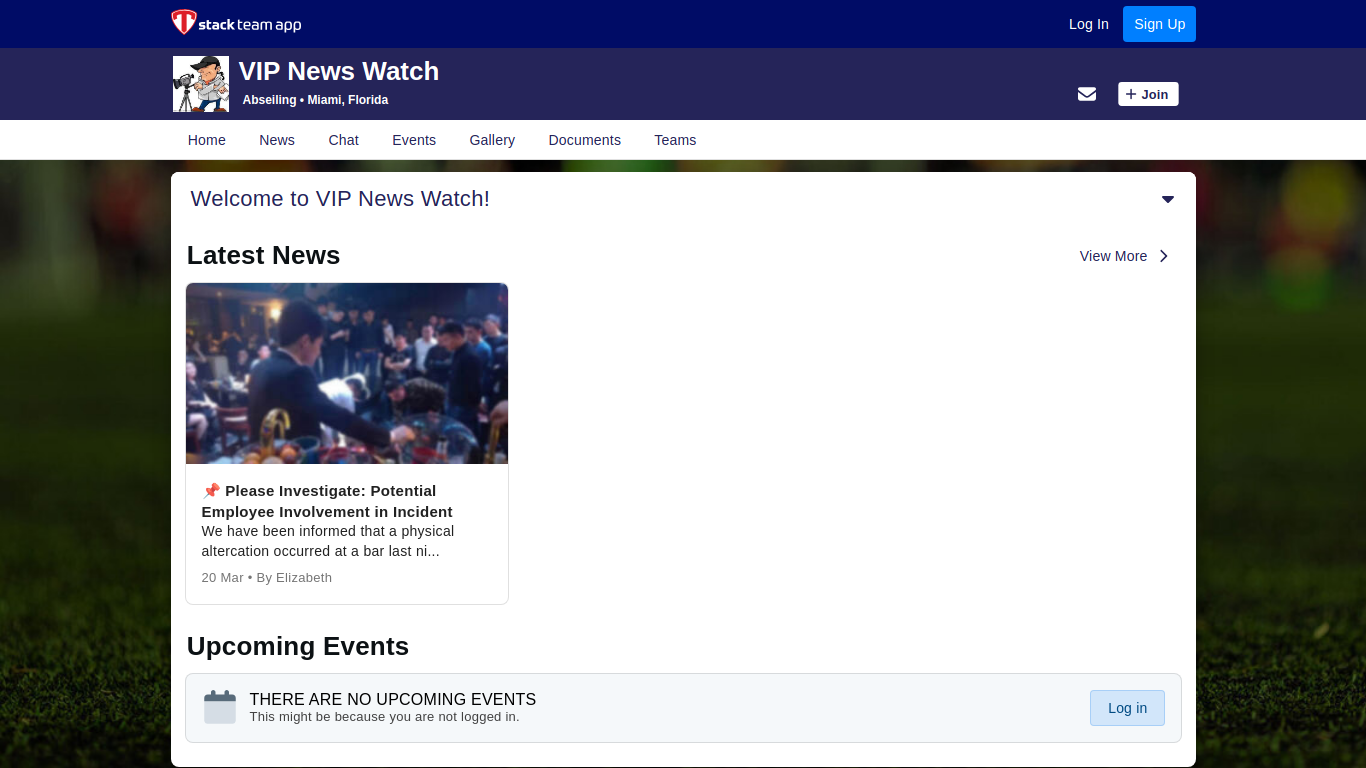
Task: Click the Welcome to VIP News Watch heading
Action: pyautogui.click(x=340, y=199)
